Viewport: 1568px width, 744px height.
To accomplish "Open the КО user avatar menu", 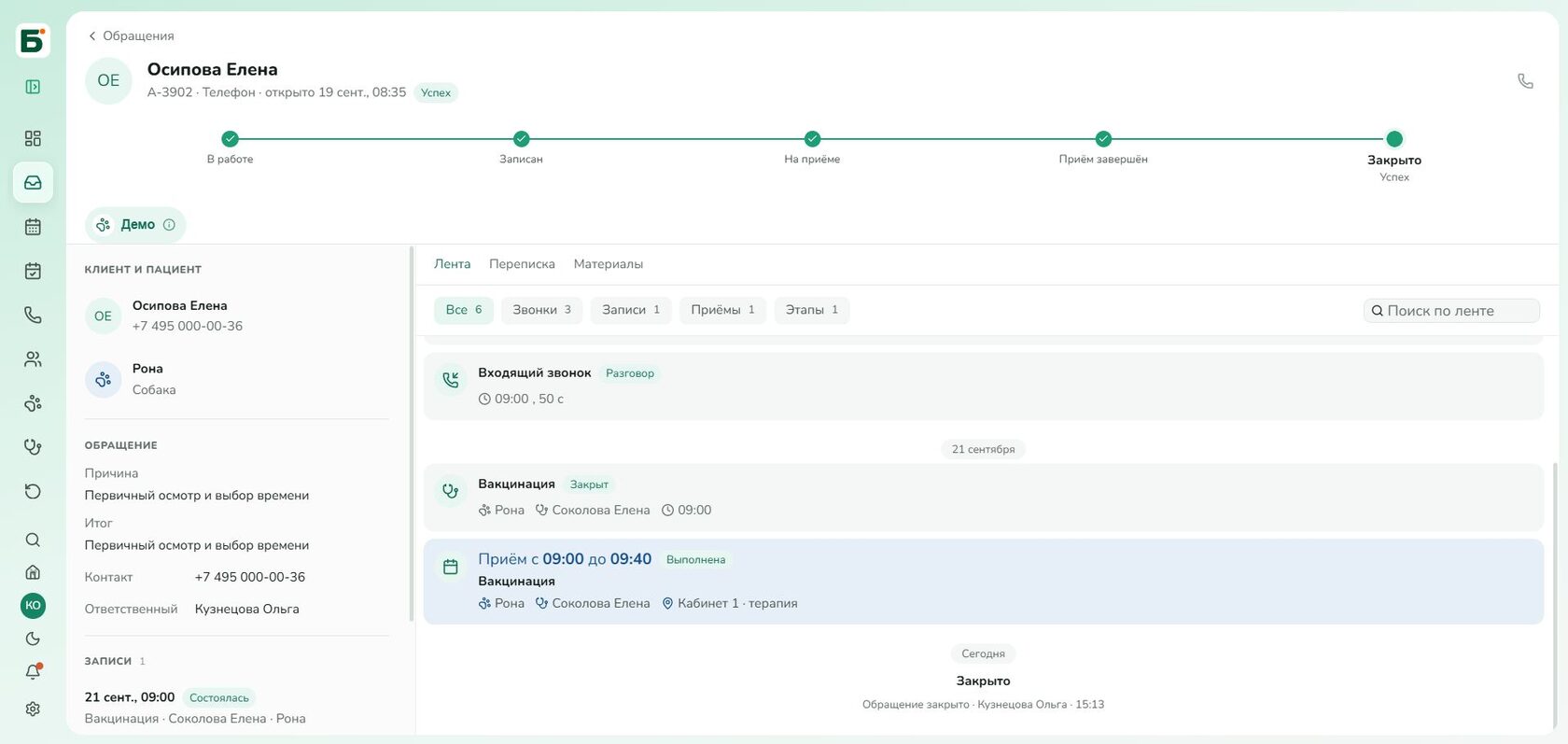I will 33,605.
